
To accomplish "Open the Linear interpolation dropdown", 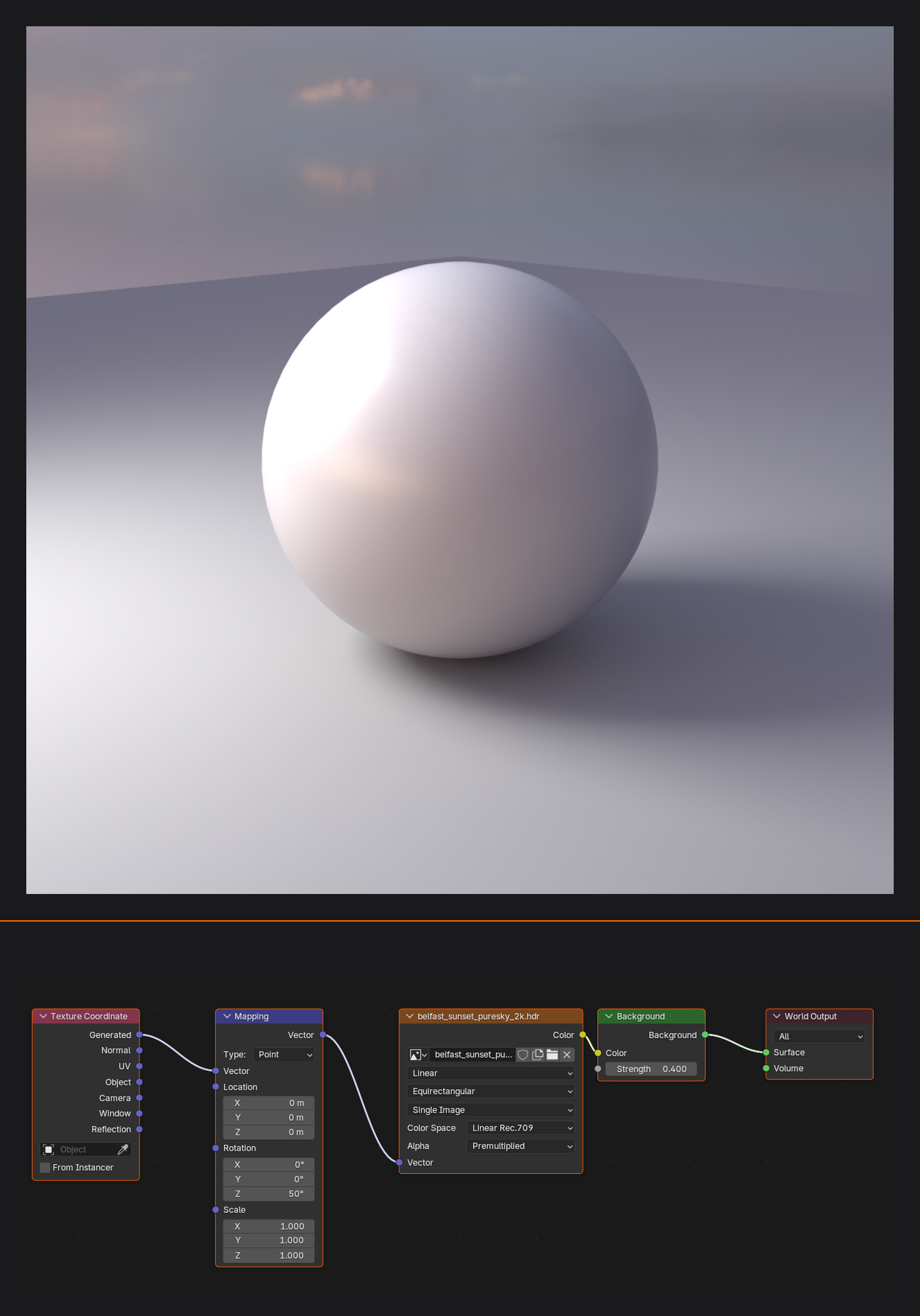I will pyautogui.click(x=491, y=1073).
